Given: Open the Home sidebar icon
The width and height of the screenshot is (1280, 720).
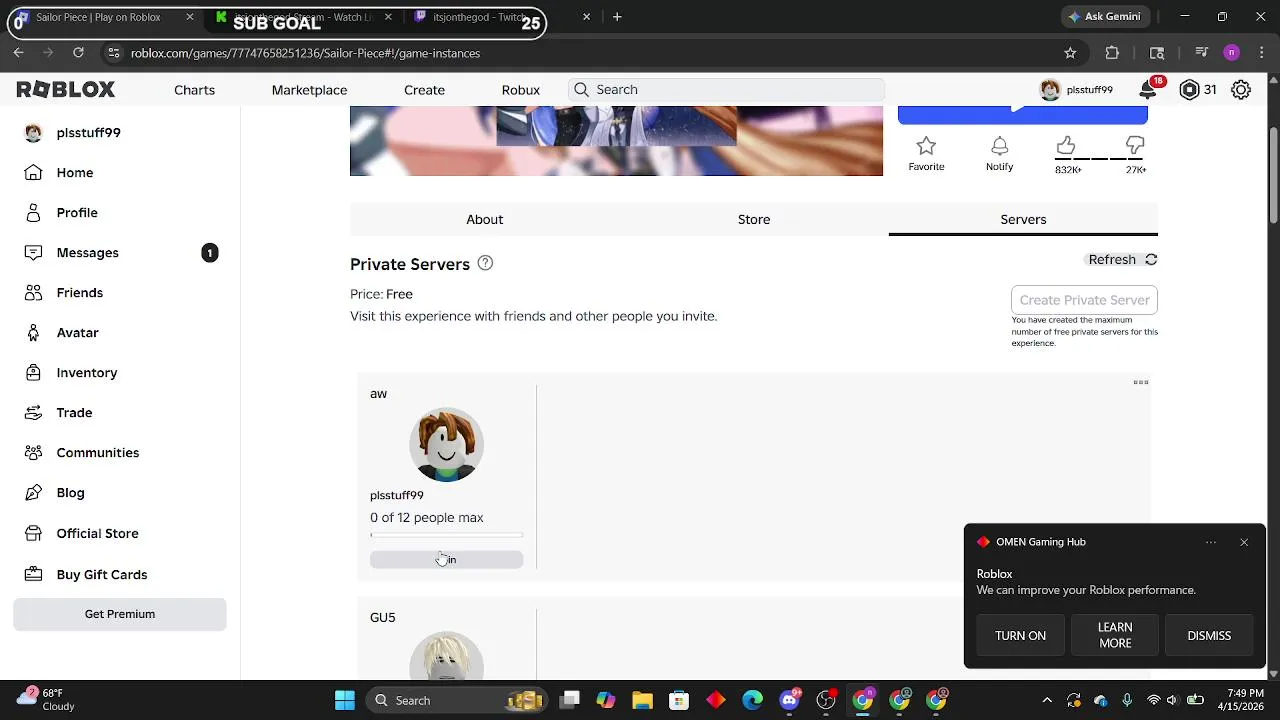Looking at the screenshot, I should (x=33, y=173).
